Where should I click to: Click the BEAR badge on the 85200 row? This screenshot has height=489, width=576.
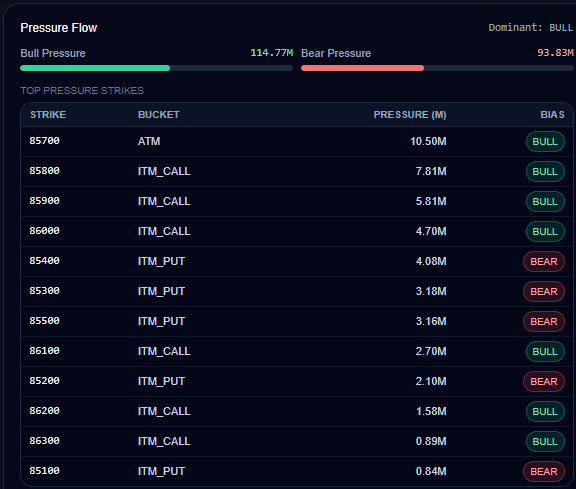pyautogui.click(x=544, y=382)
